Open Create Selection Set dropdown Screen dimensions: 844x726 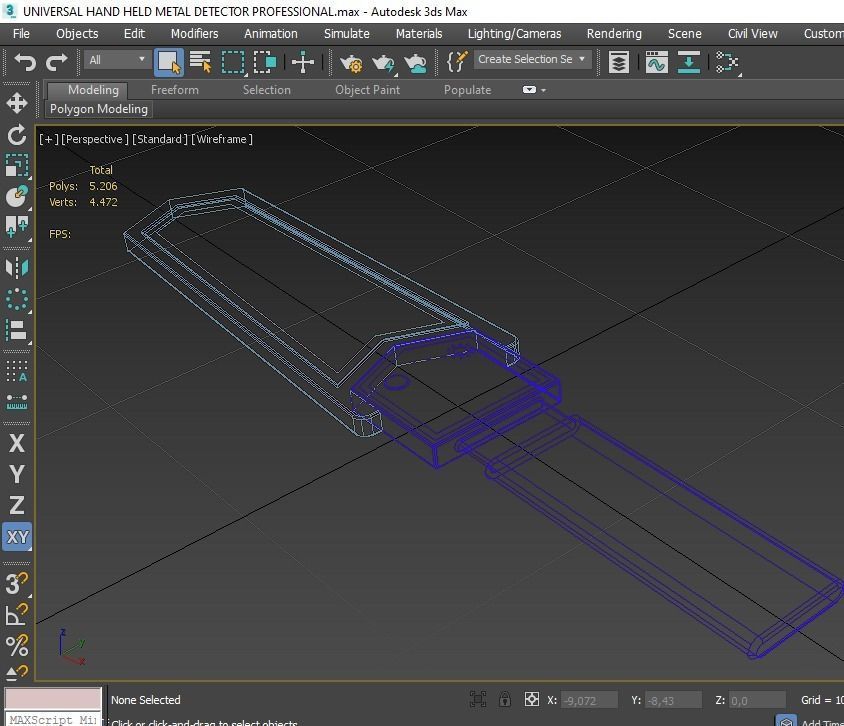coord(532,59)
